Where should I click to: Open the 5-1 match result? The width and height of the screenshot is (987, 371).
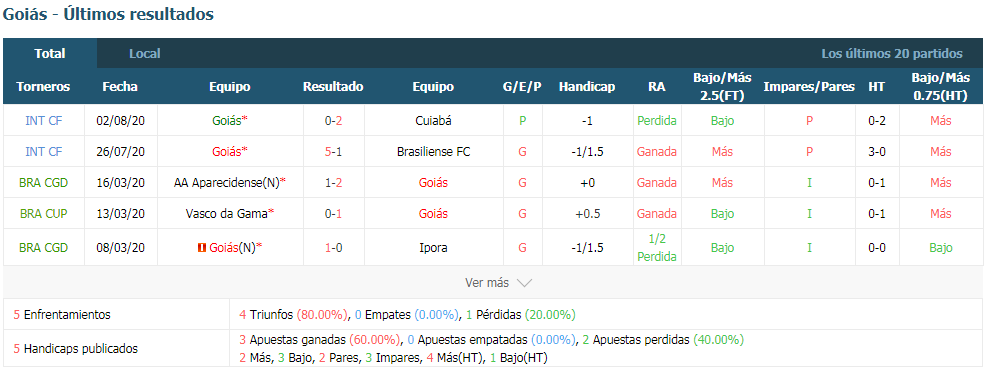pyautogui.click(x=334, y=152)
